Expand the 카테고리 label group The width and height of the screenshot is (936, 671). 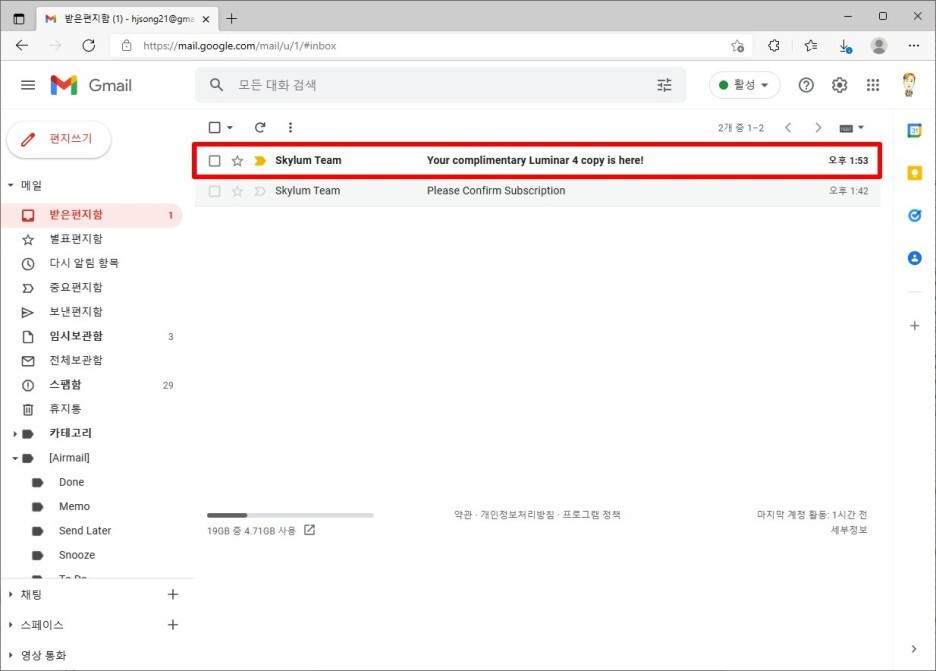[14, 434]
